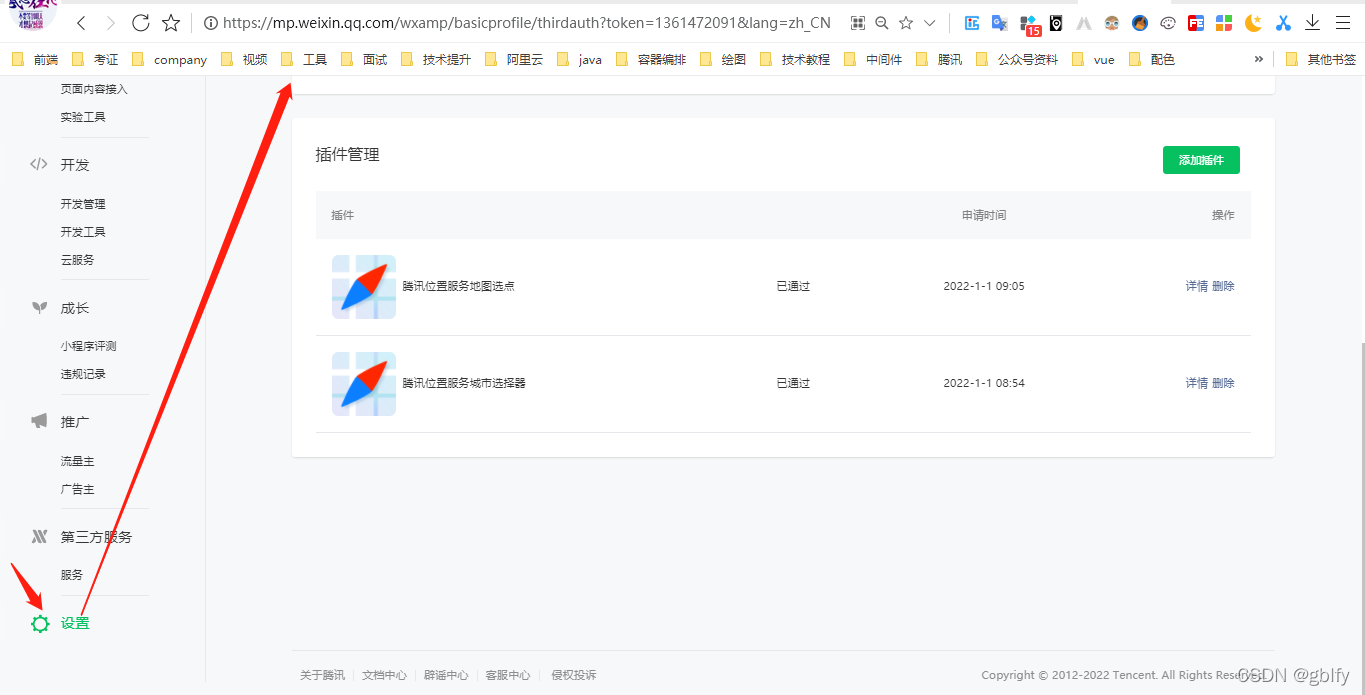Viewport: 1365px width, 695px height.
Task: Click the bookmark star beside the reload button
Action: pyautogui.click(x=171, y=22)
